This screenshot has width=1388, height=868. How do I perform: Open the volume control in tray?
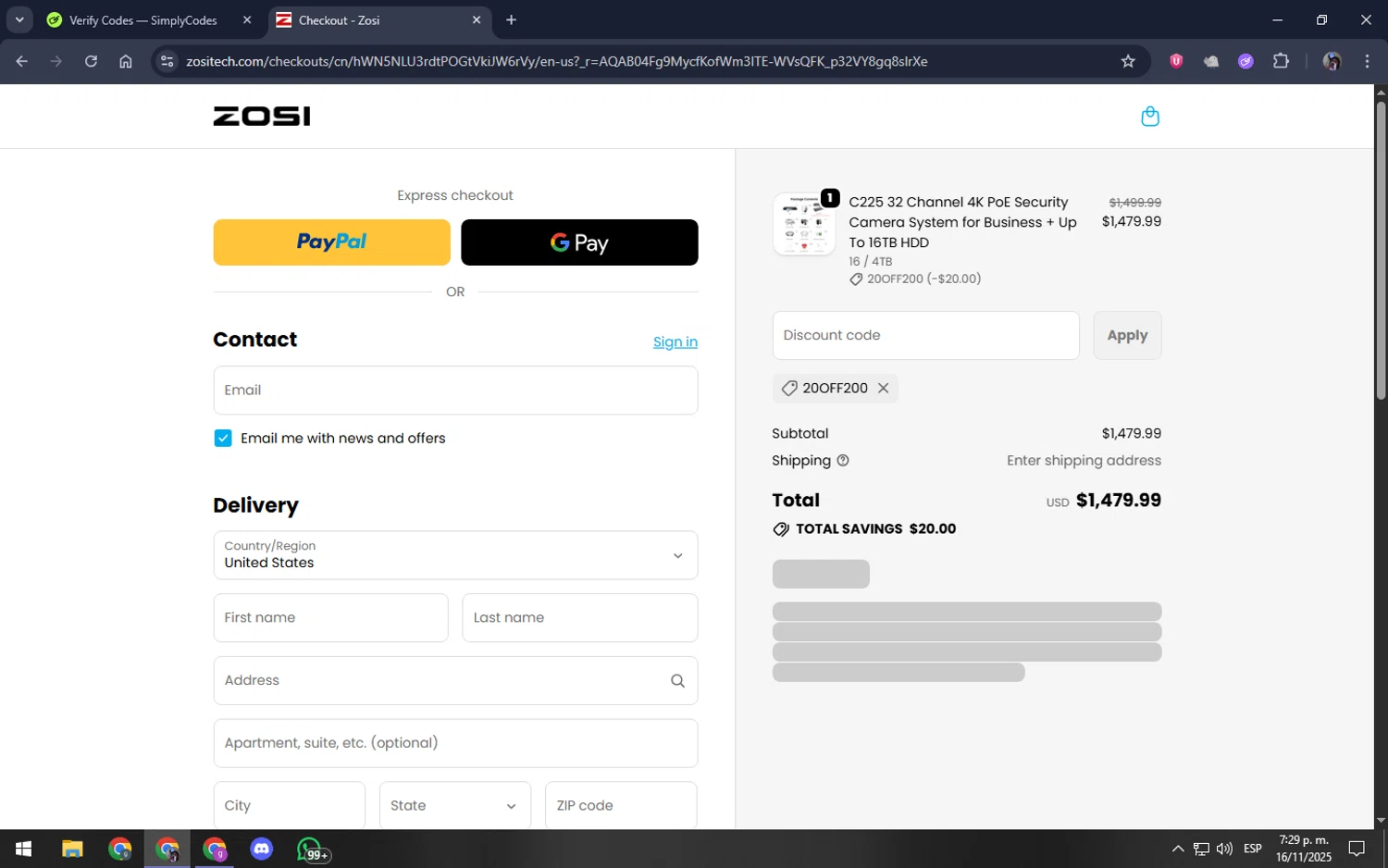[x=1225, y=849]
